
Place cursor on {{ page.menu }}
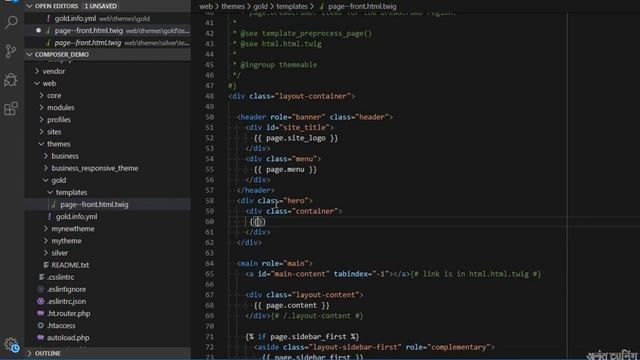[x=285, y=169]
